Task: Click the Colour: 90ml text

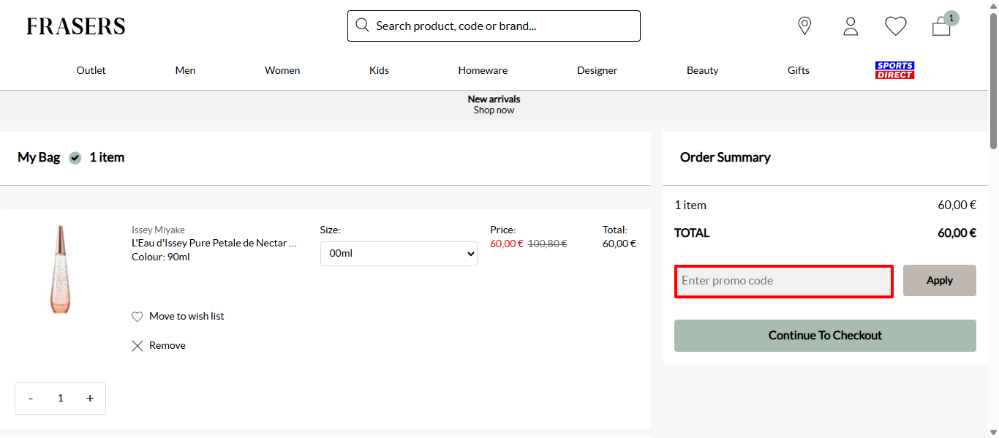Action: [161, 257]
